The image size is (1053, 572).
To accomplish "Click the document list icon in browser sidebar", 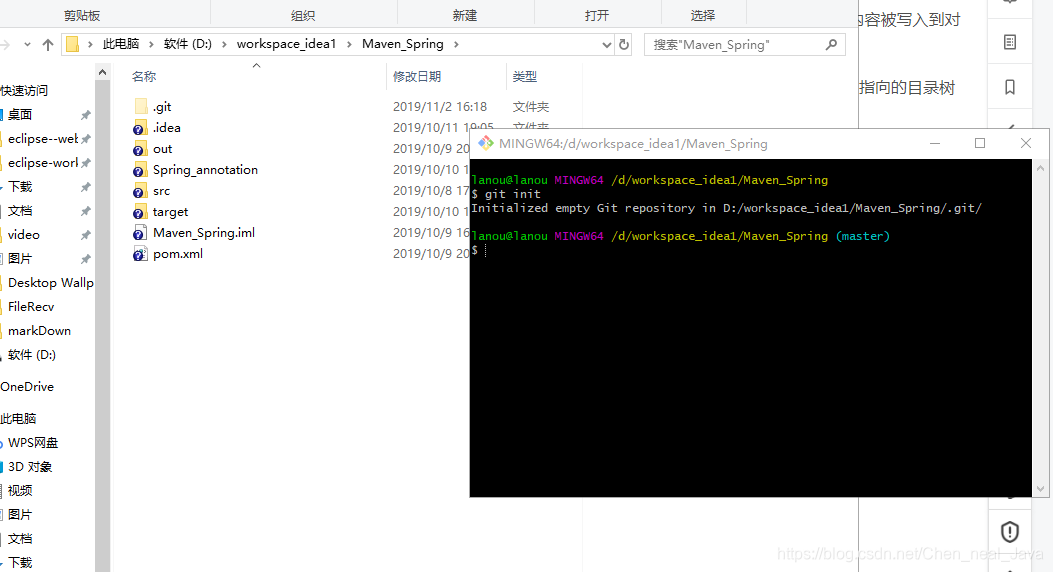I will click(x=1009, y=42).
